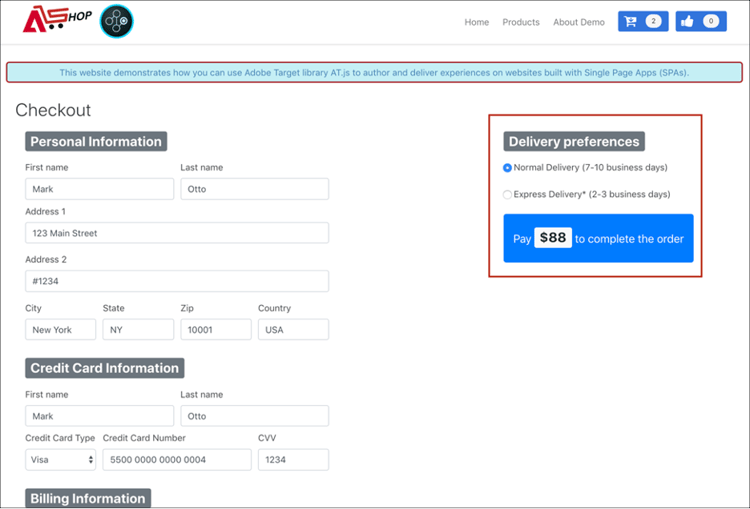Click the A-Shop logo
Viewport: 750px width, 509px height.
[x=57, y=20]
